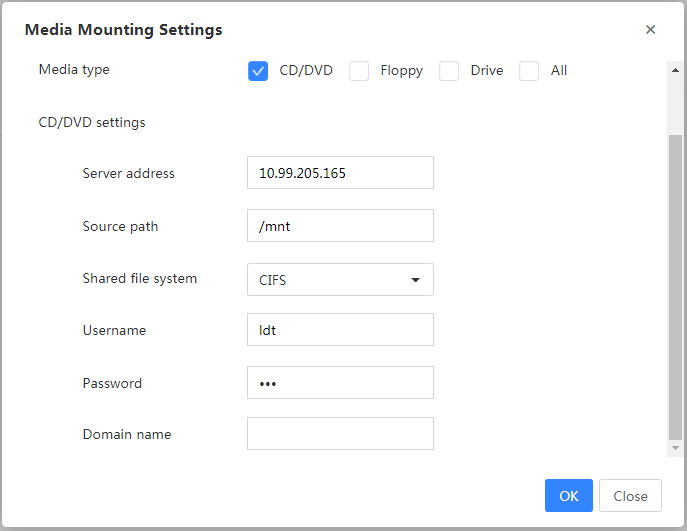The image size is (687, 531).
Task: Uncheck the CD/DVD media type checkbox
Action: [x=258, y=71]
